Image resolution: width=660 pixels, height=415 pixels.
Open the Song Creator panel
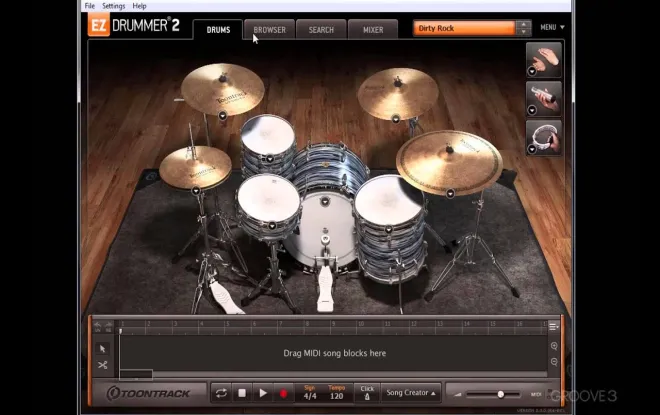(x=411, y=393)
